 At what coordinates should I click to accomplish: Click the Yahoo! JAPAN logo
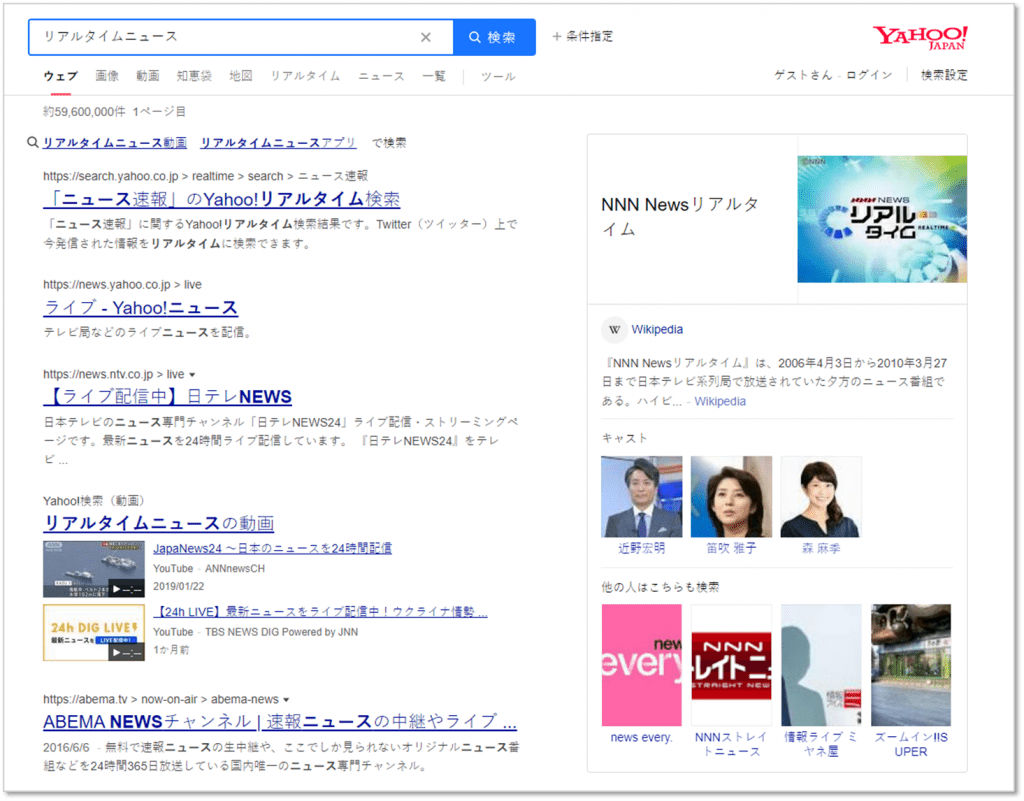[921, 37]
